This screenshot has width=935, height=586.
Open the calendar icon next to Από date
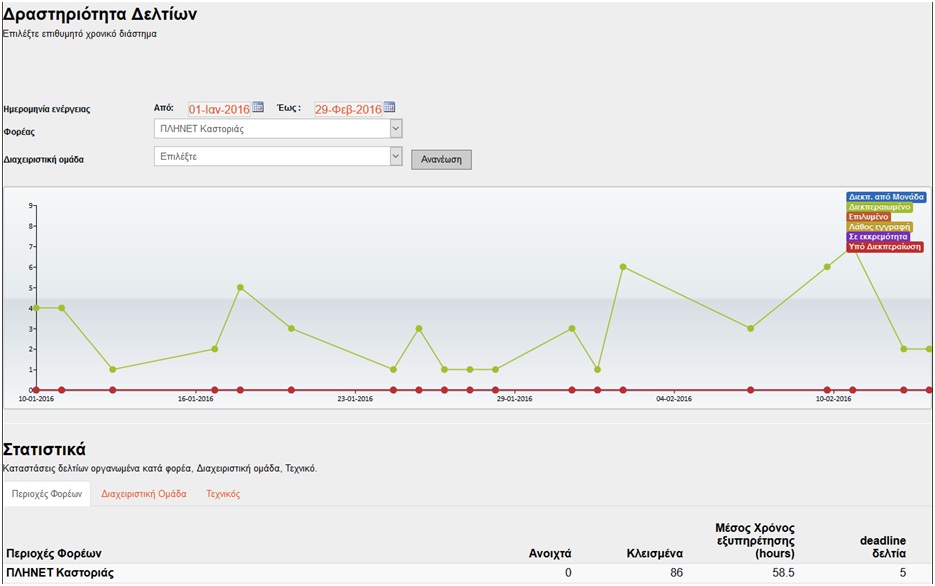(257, 108)
